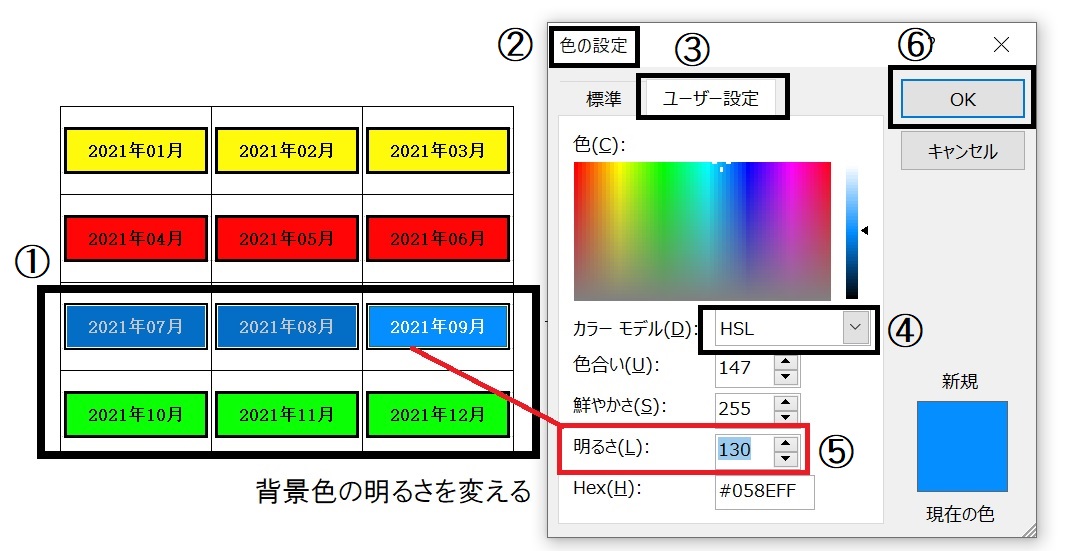Click the 色合い input field showing 147
This screenshot has width=1066, height=551.
tap(744, 369)
